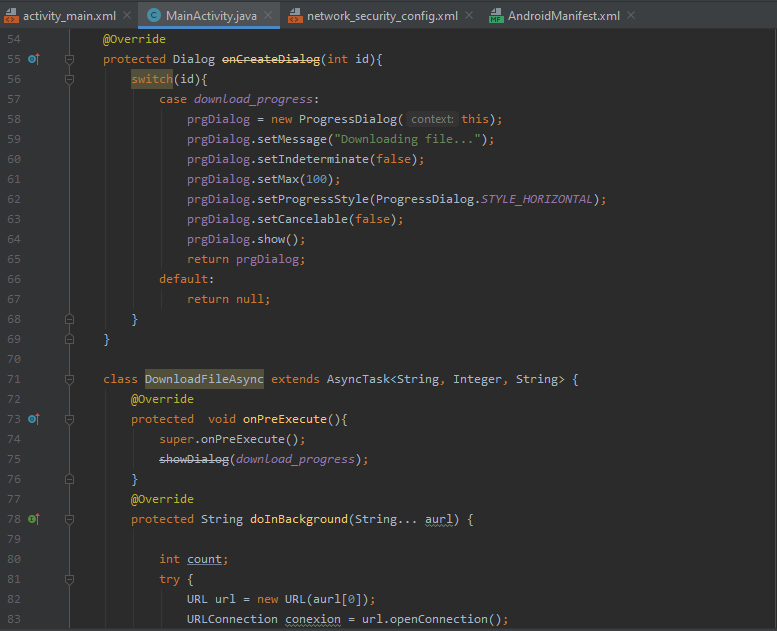777x631 pixels.
Task: Click the highlighted DownloadFileAsync class name
Action: pos(204,379)
